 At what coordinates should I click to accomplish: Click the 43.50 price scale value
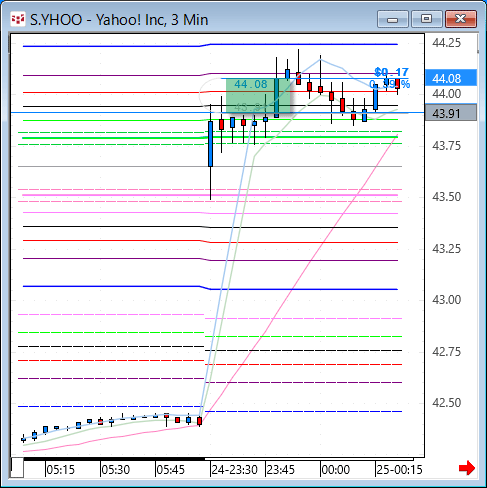click(446, 197)
